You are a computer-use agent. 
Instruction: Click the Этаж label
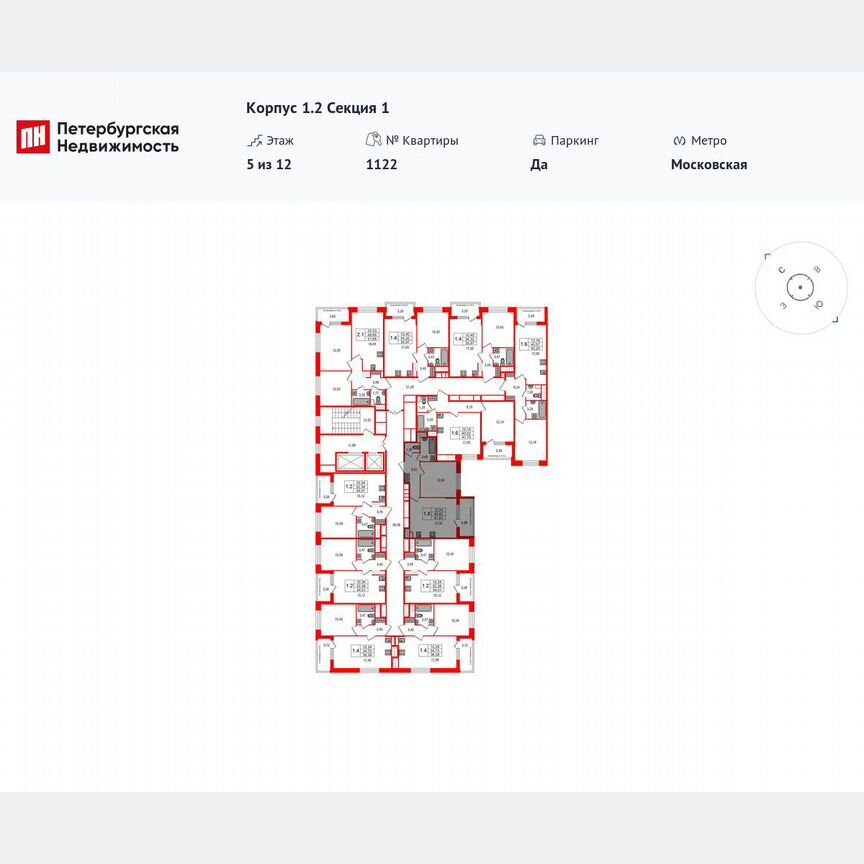click(280, 141)
